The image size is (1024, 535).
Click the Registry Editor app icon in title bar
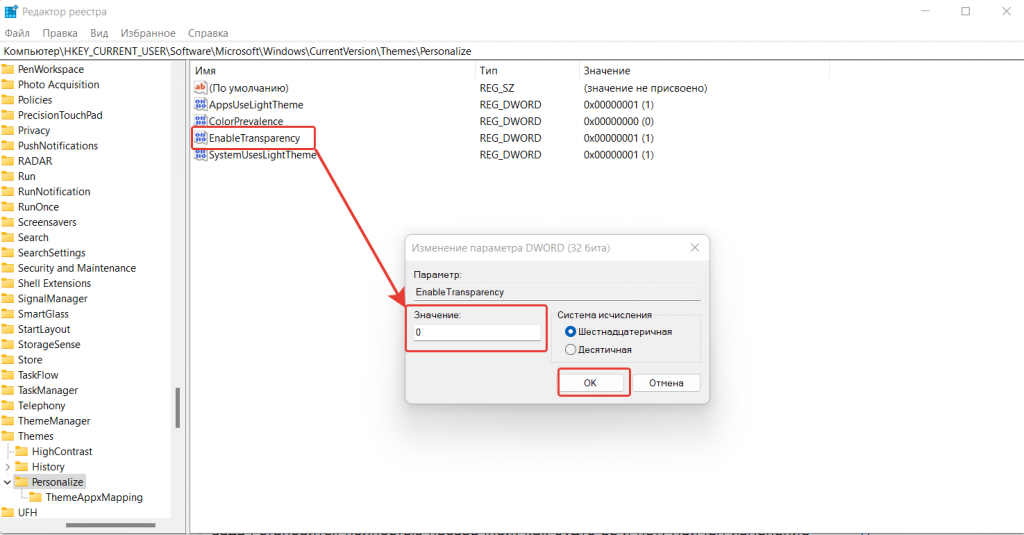click(x=12, y=11)
